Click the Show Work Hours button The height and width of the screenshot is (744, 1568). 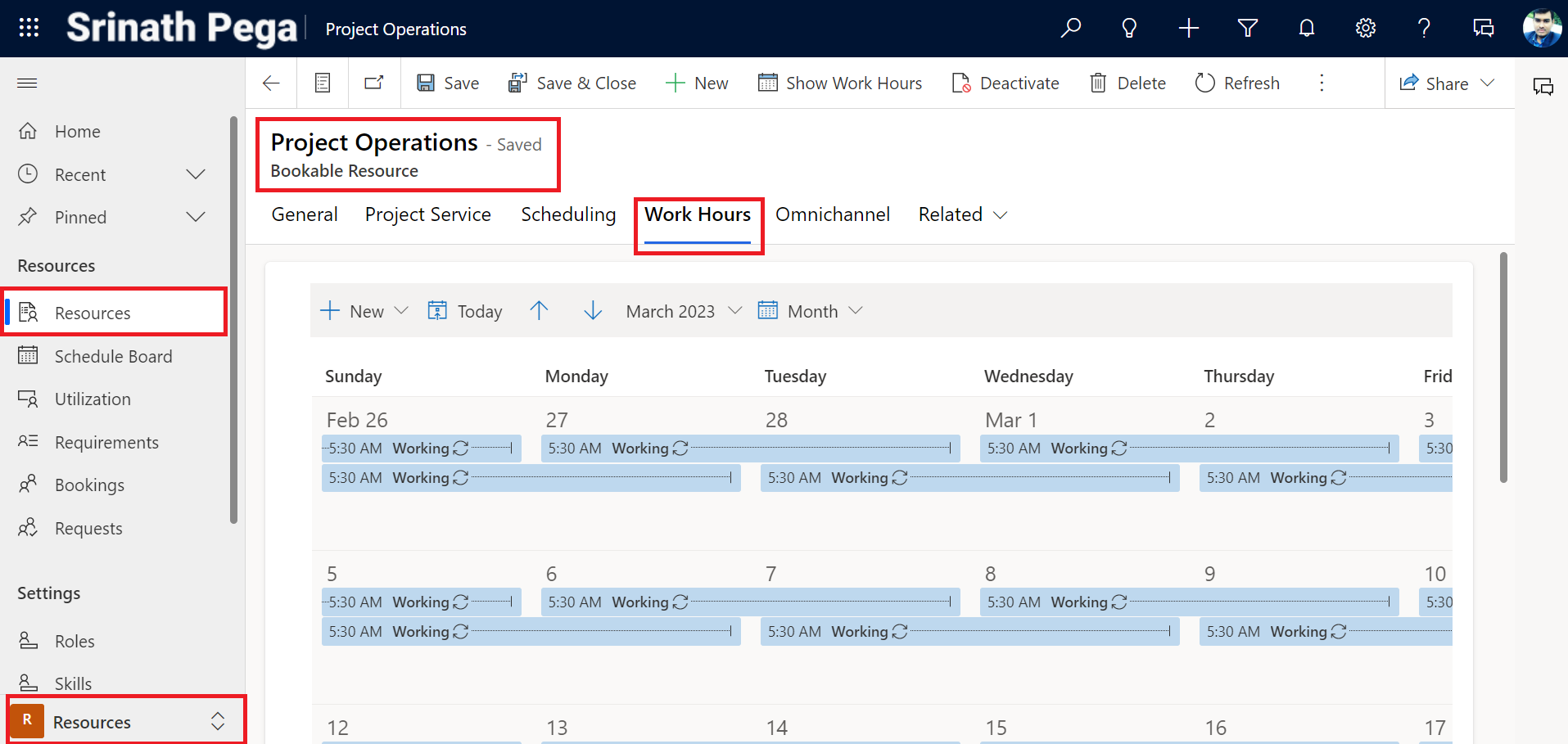[x=840, y=83]
